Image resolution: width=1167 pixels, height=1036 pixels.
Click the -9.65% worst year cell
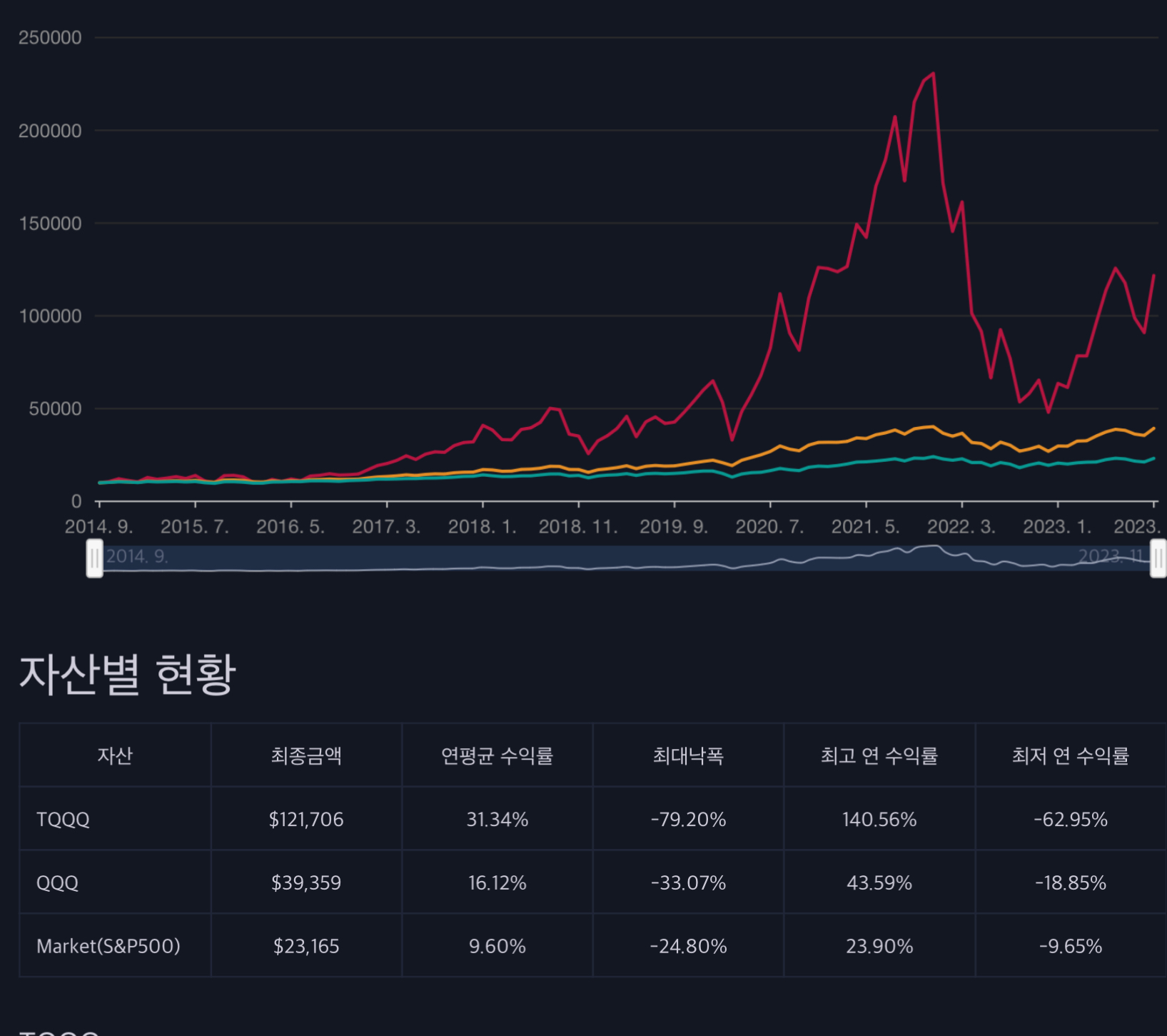click(1071, 946)
